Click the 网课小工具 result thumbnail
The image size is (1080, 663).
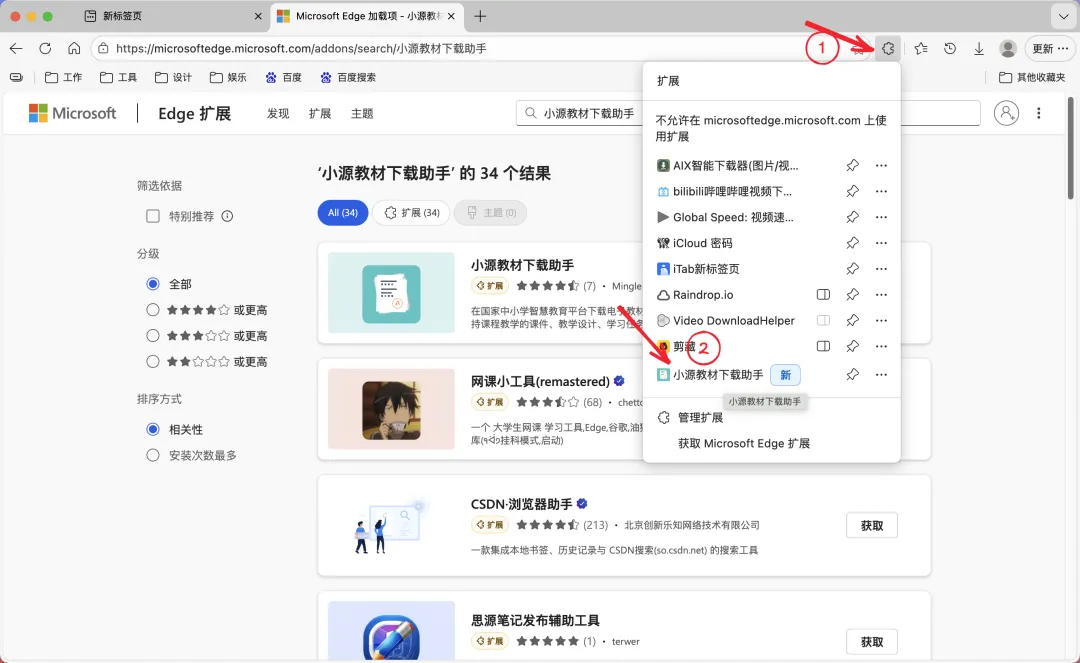(x=391, y=409)
